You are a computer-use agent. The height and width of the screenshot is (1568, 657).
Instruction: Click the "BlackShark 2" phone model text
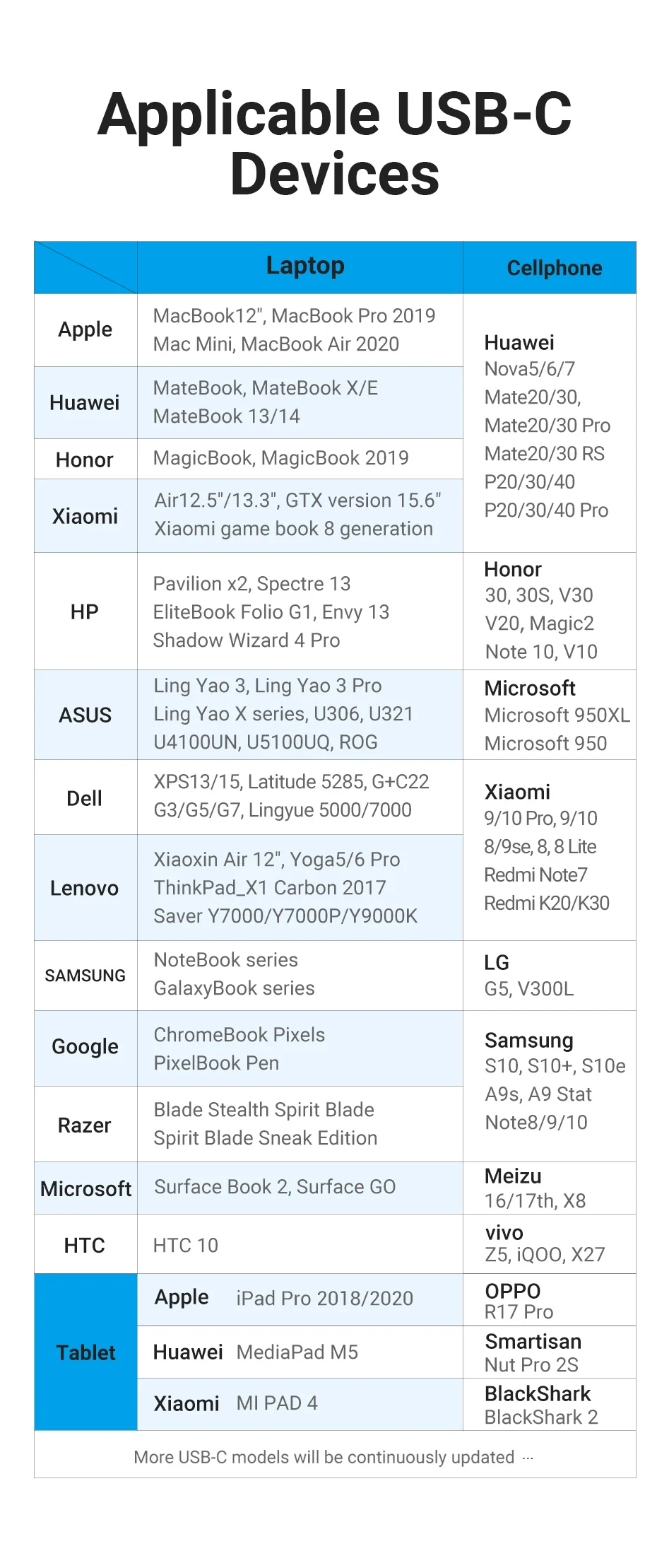pyautogui.click(x=541, y=1417)
